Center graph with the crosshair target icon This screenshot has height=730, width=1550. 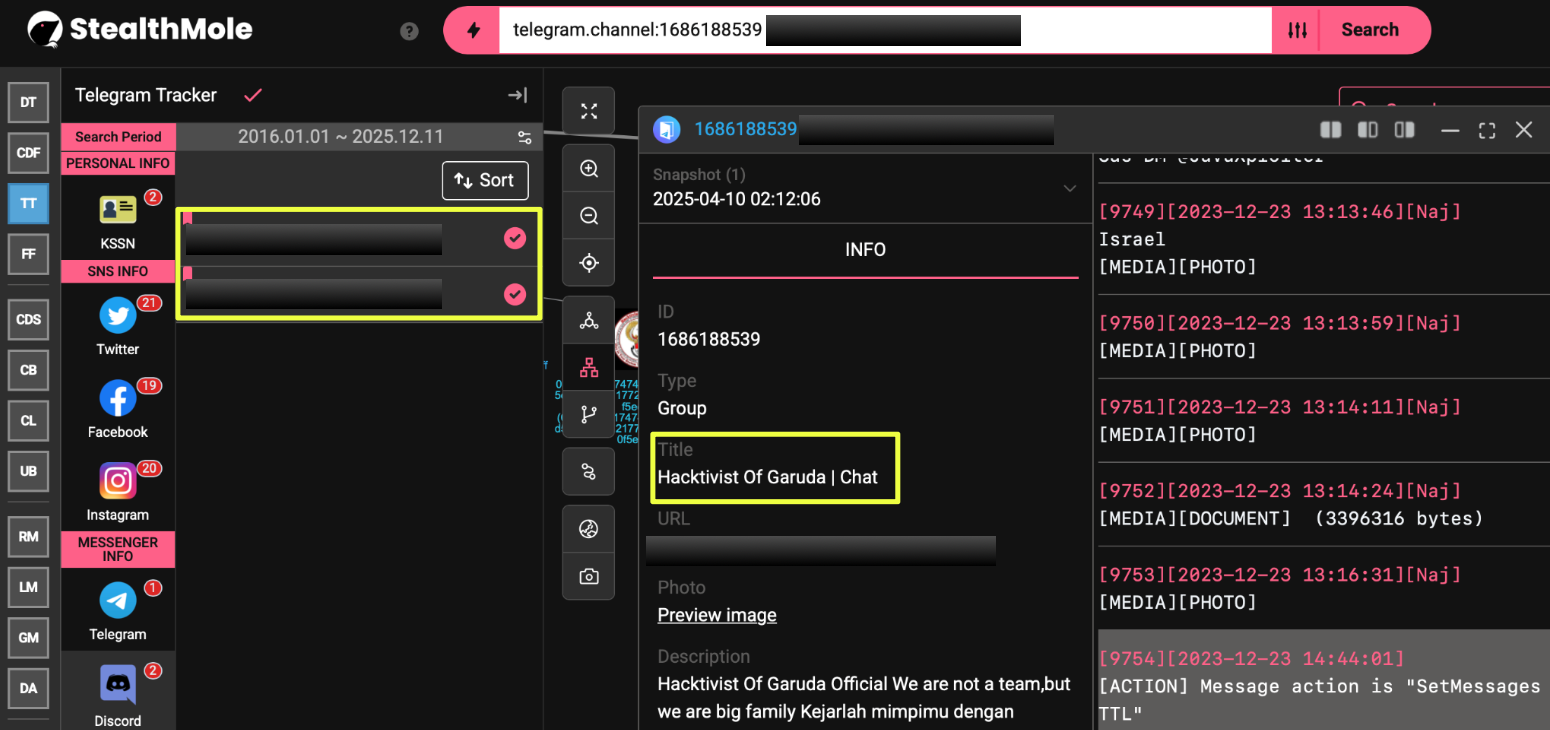coord(589,263)
